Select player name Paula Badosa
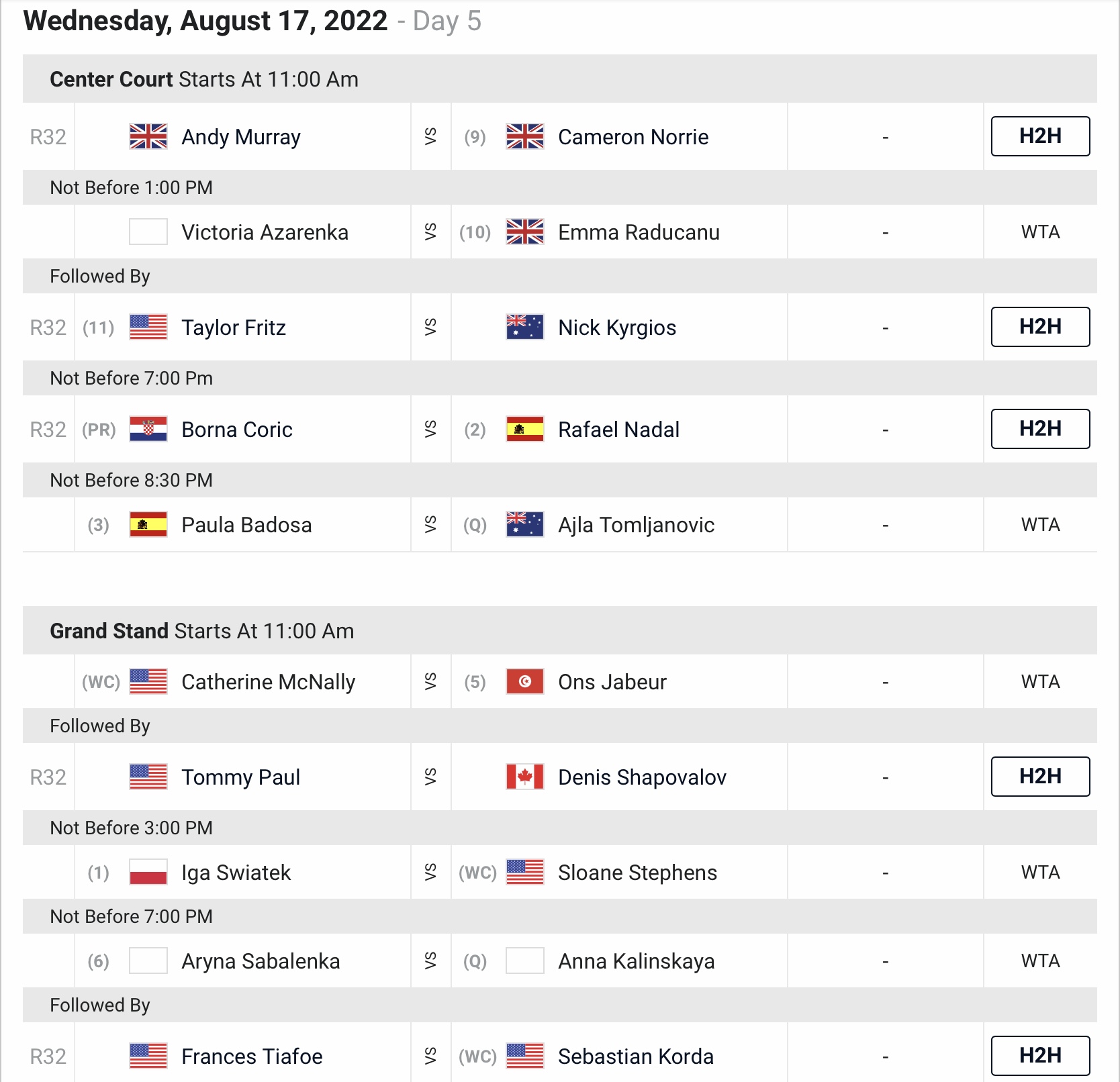The image size is (1120, 1082). (x=246, y=525)
